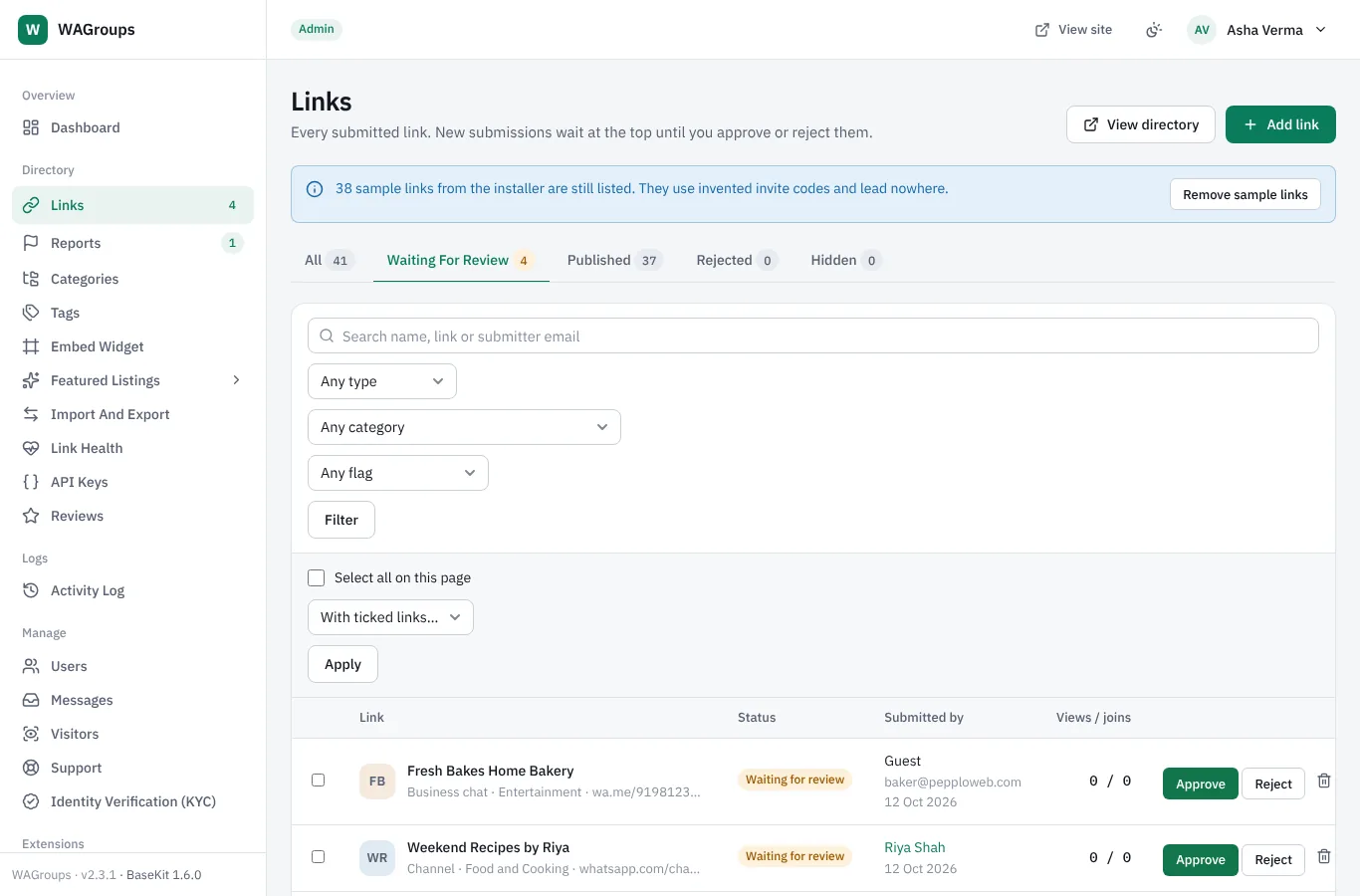This screenshot has height=896, width=1360.
Task: Switch to the Rejected tab
Action: (x=736, y=260)
